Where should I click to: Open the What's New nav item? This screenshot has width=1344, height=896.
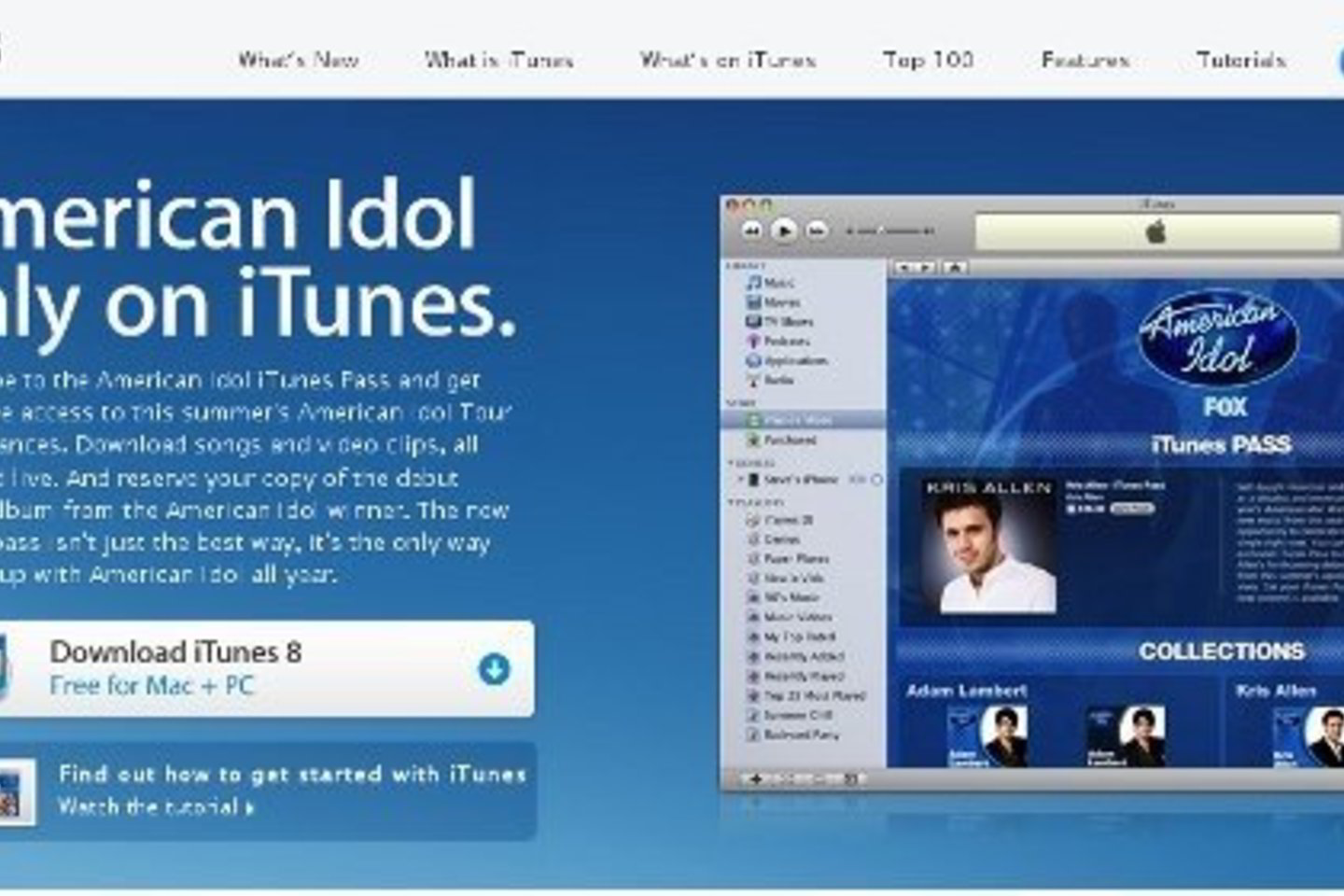pyautogui.click(x=298, y=60)
